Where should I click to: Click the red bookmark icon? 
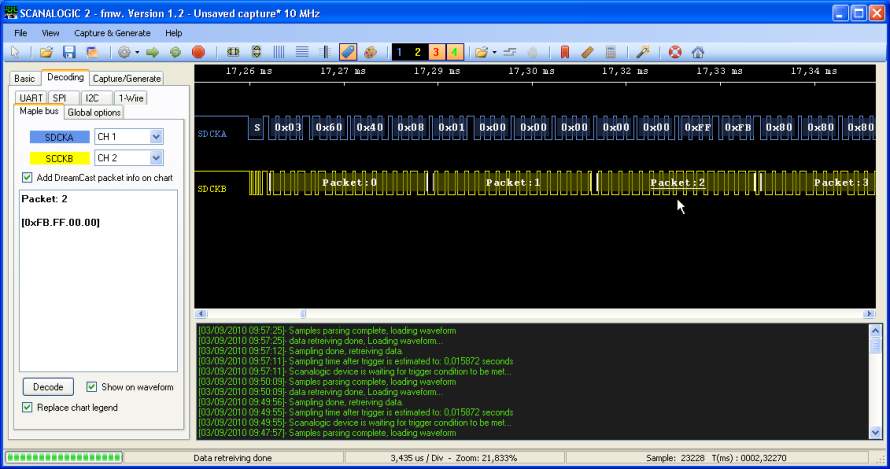(x=565, y=52)
